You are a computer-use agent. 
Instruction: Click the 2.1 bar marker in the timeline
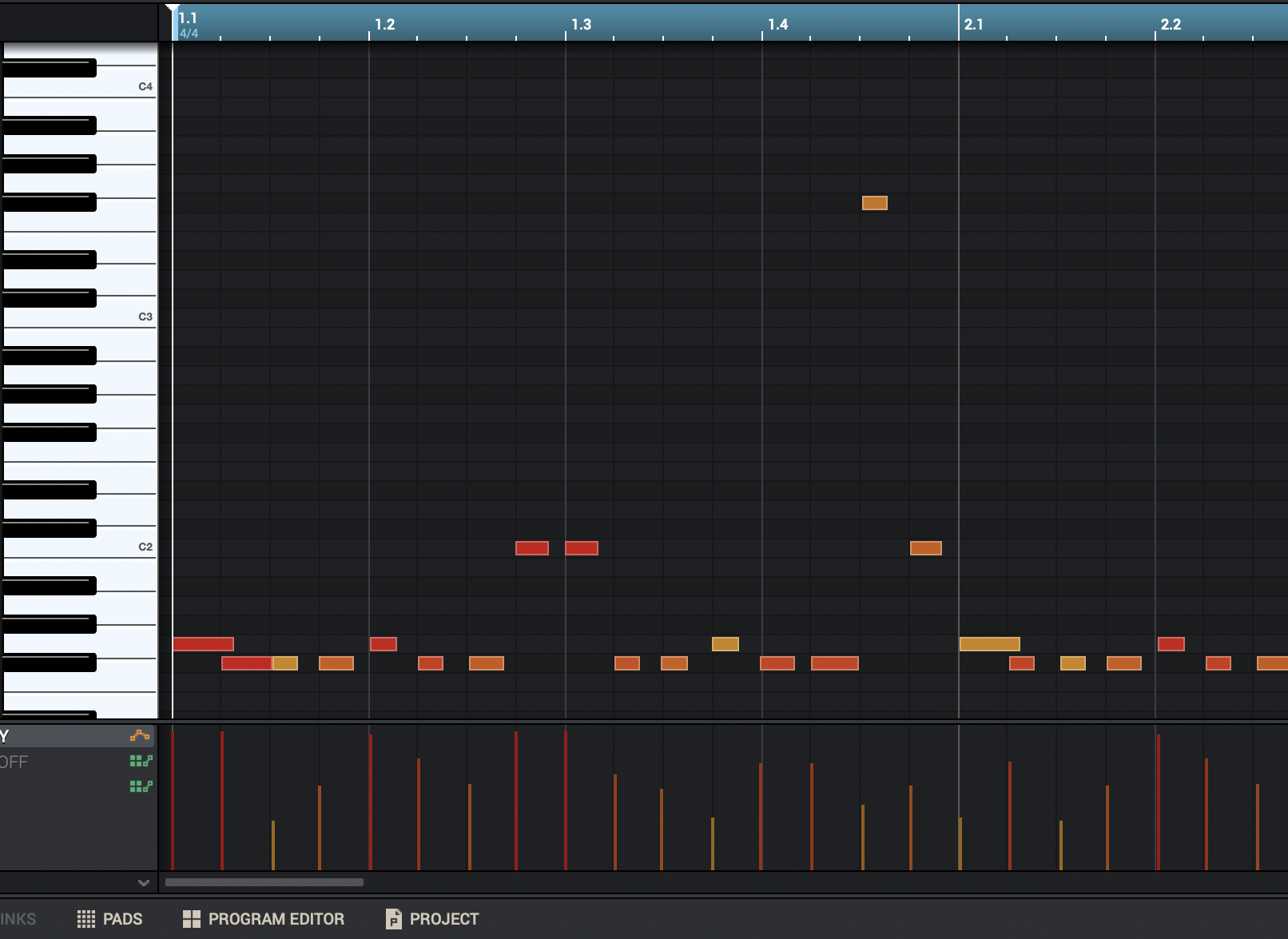(x=973, y=24)
